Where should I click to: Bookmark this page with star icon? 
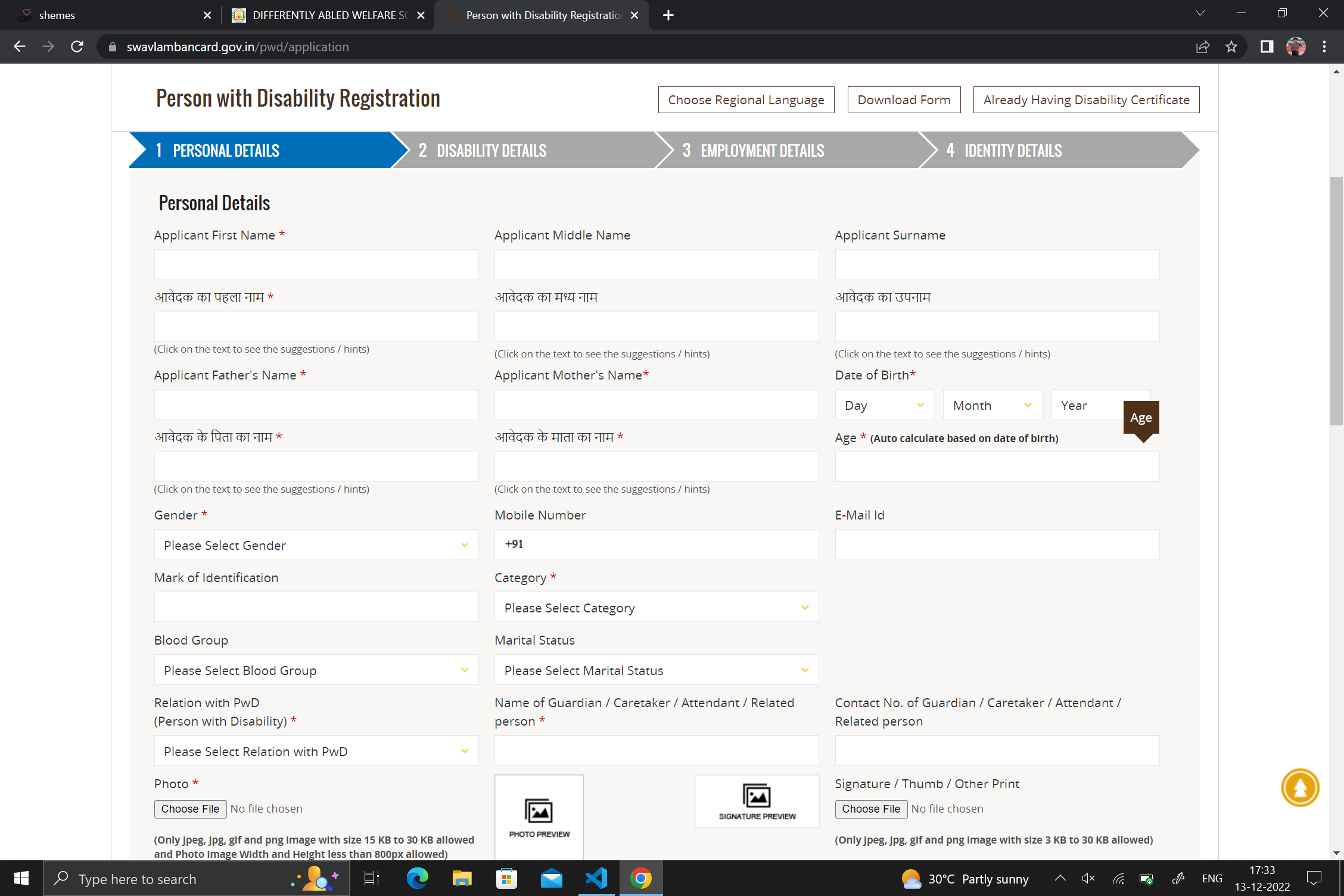[1231, 46]
